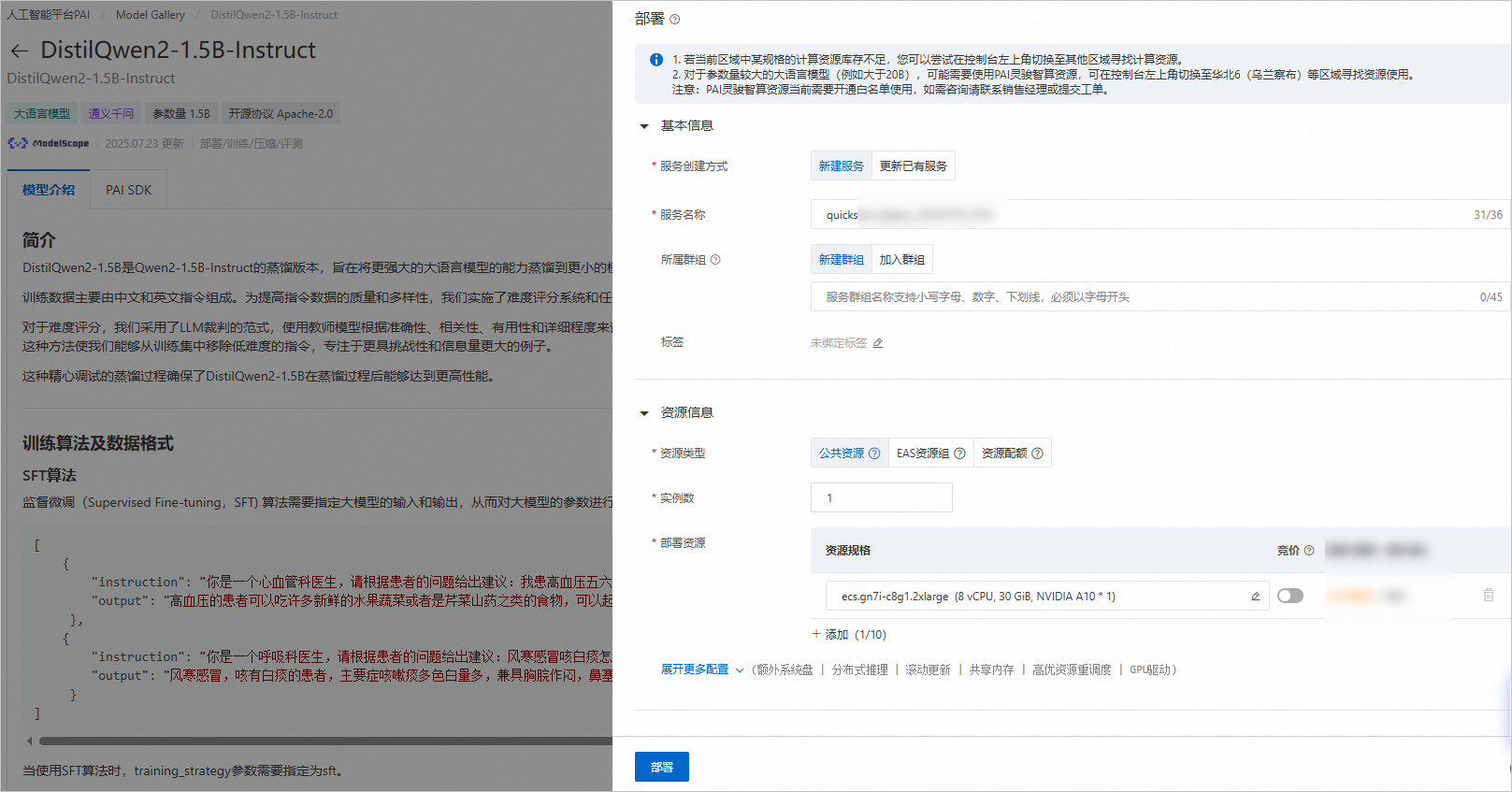The width and height of the screenshot is (1512, 792).
Task: Click the 2025.07.23 更新 date text
Action: [144, 144]
